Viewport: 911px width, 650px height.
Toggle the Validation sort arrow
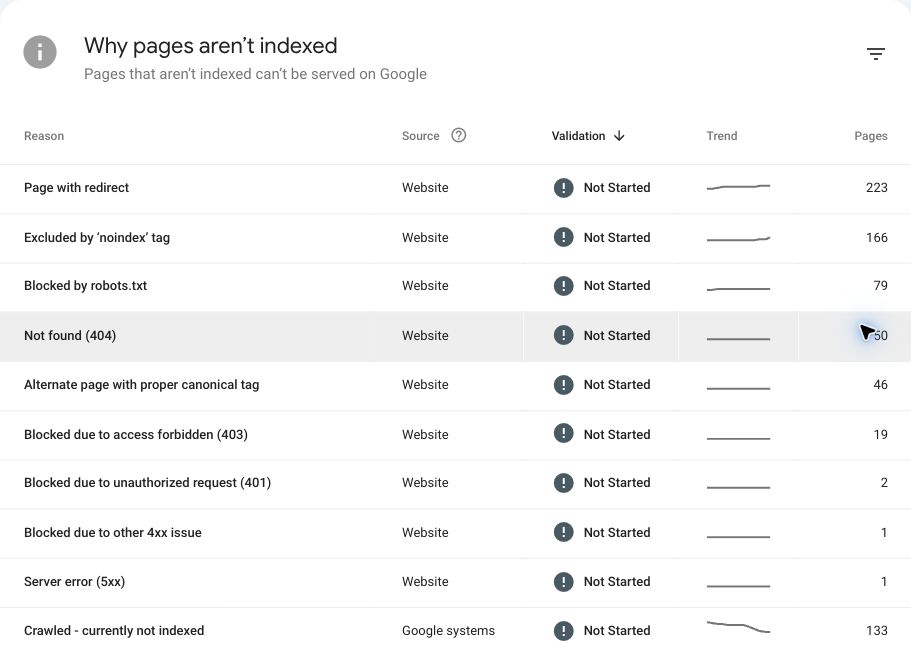coord(619,135)
